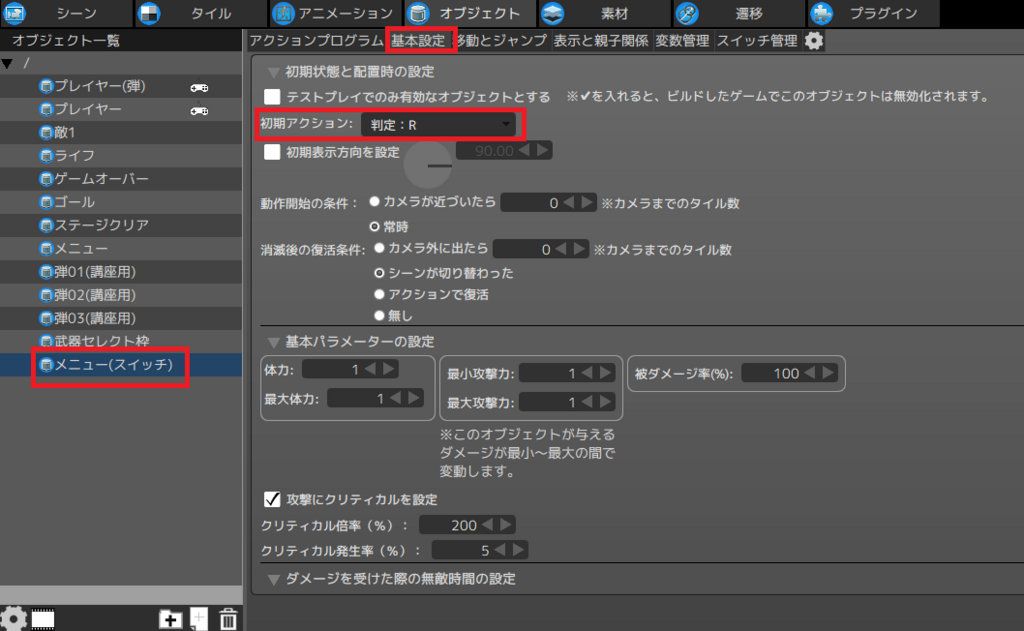Add new folder with folder-plus icon
The width and height of the screenshot is (1024, 631).
coord(170,619)
